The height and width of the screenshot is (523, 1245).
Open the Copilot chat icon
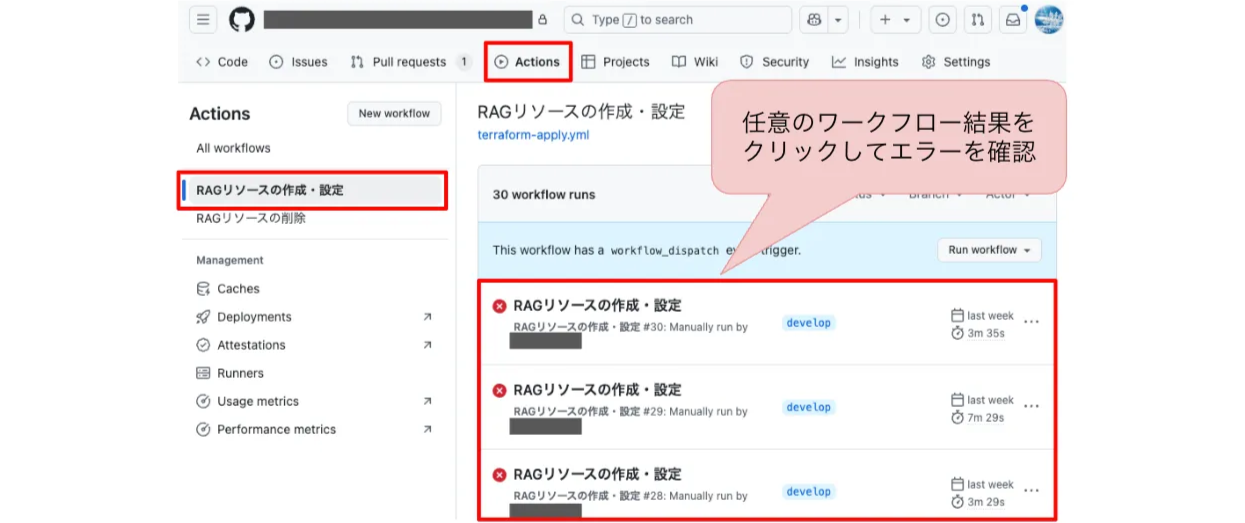point(813,20)
